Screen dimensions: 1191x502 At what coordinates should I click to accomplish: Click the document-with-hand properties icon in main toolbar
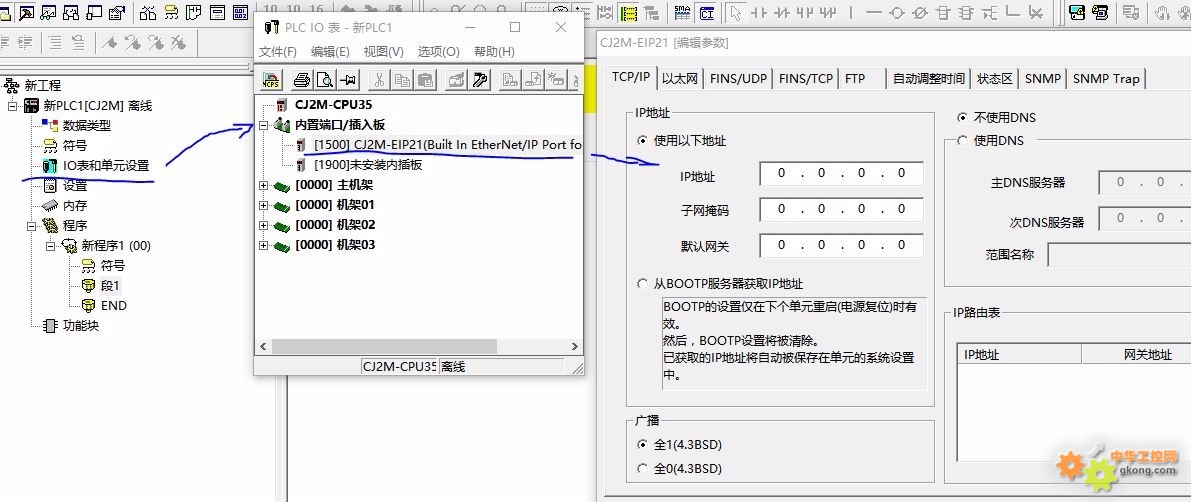(x=117, y=13)
